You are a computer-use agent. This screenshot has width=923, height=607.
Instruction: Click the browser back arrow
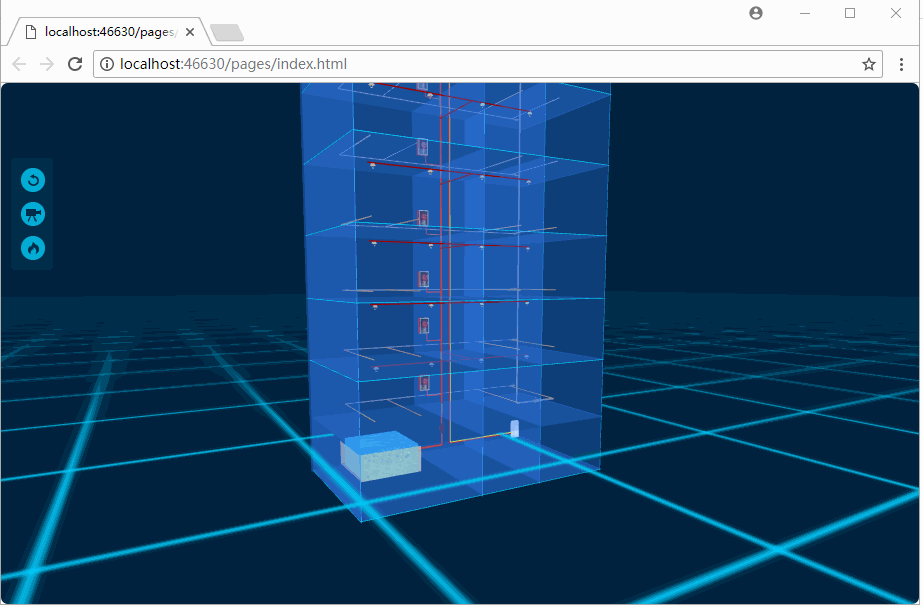18,64
